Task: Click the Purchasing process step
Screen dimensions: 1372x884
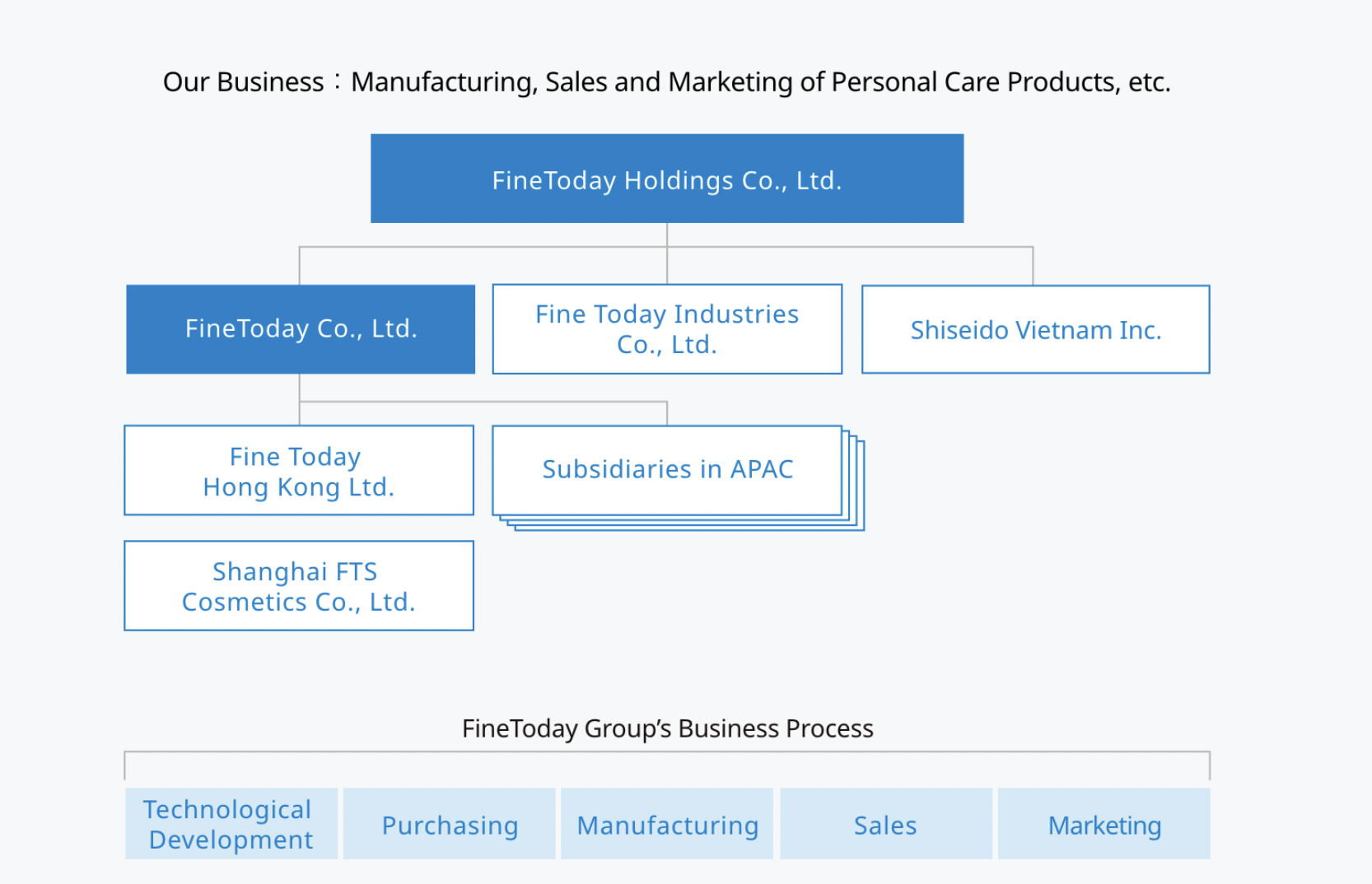Action: 450,824
